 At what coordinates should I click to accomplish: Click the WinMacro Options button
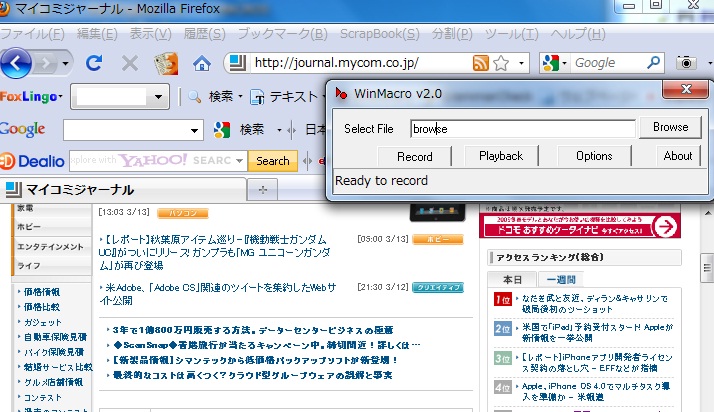pos(594,156)
